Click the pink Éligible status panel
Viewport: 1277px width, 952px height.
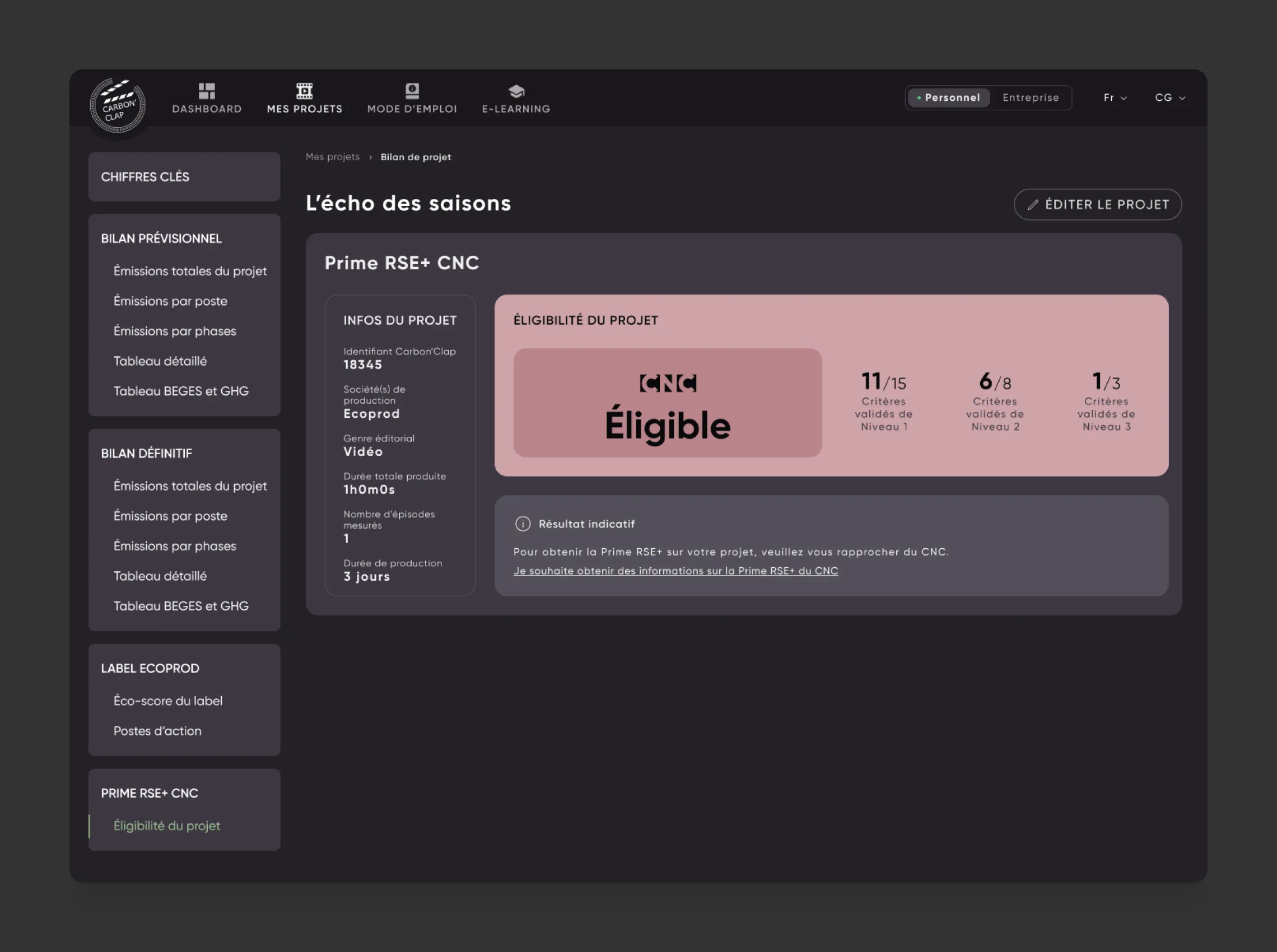click(x=667, y=403)
